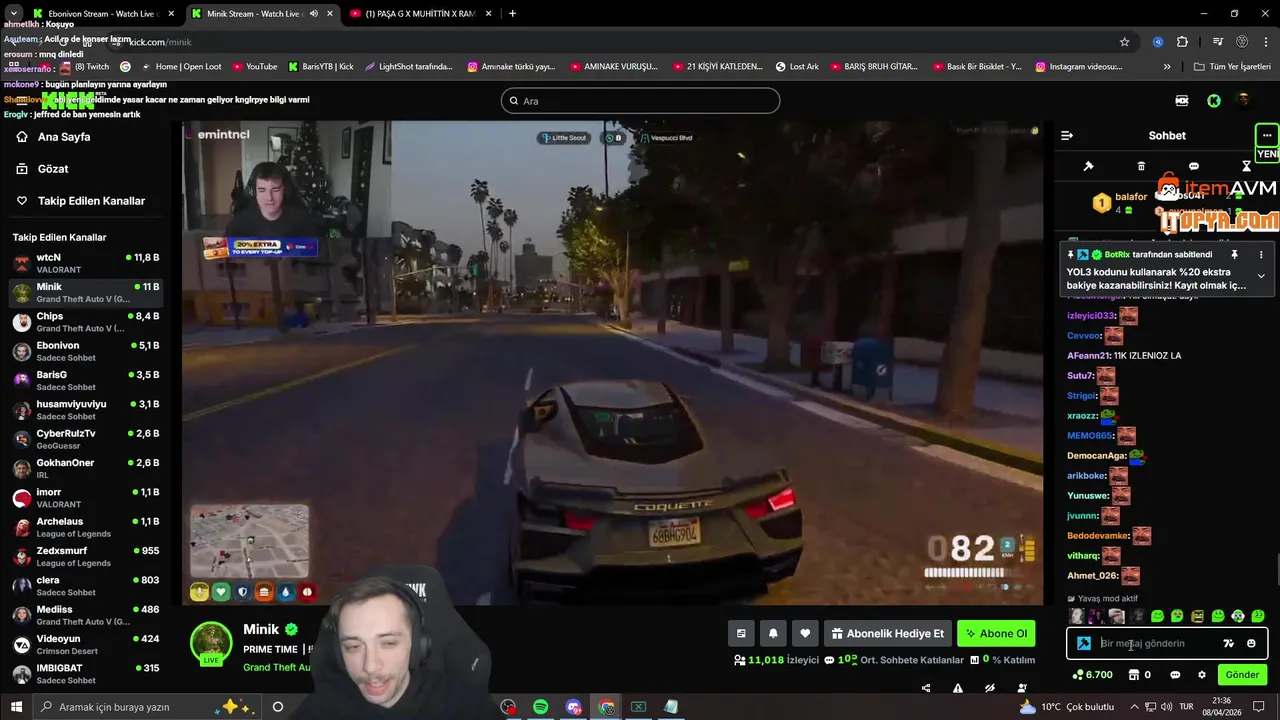1280x720 pixels.
Task: Open browser tab search dropdown
Action: click(x=12, y=14)
